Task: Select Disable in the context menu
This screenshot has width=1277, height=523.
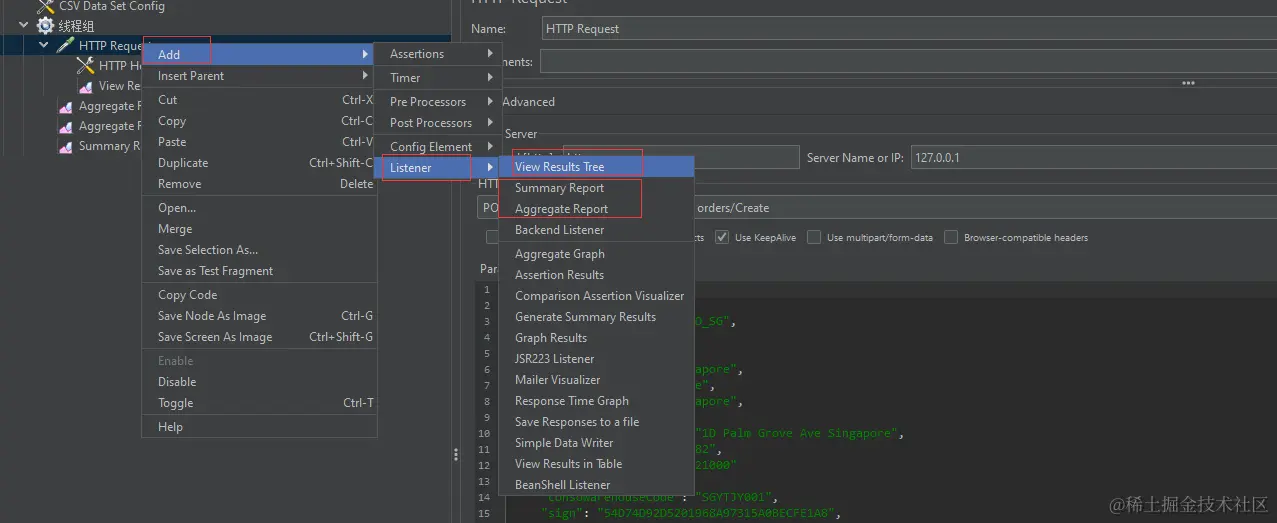Action: coord(258,382)
